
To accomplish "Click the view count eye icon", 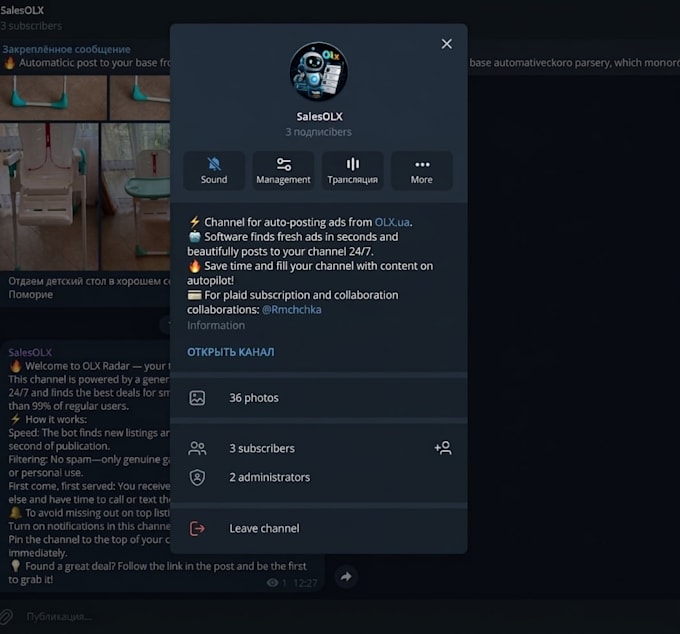I will (272, 582).
